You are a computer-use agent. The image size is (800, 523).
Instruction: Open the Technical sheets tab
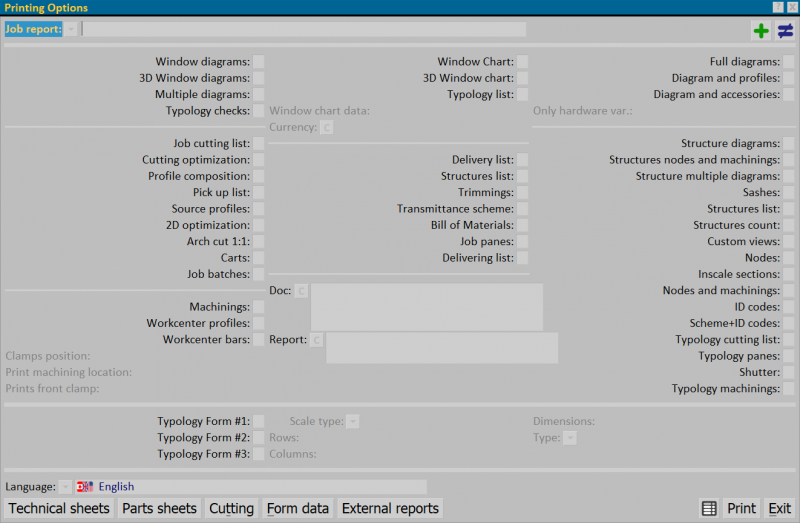59,508
